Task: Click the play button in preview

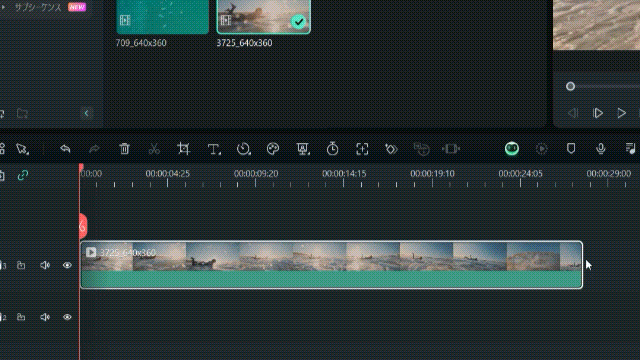Action: (621, 113)
